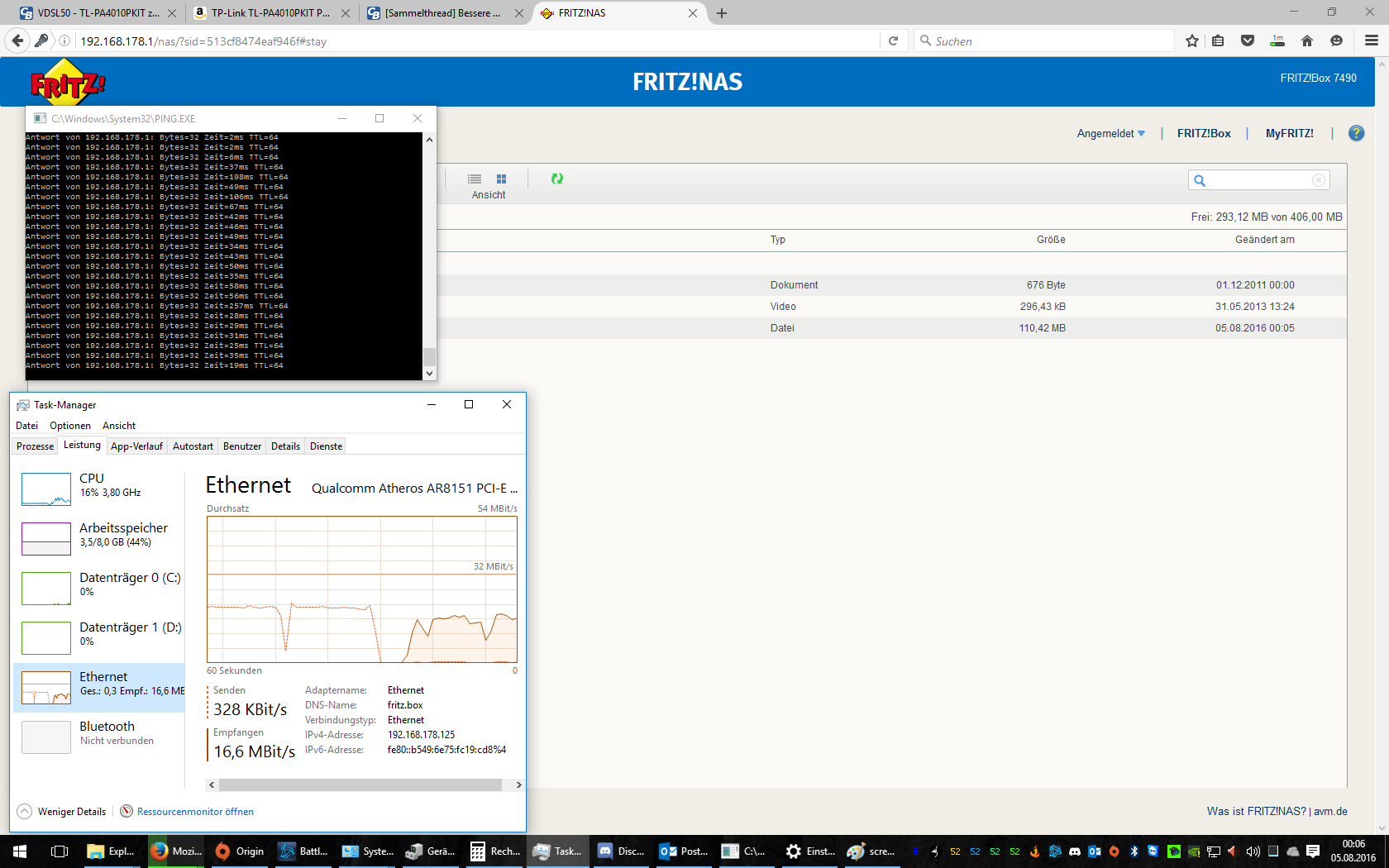1389x868 pixels.
Task: Select CPU in the performance list
Action: point(99,488)
